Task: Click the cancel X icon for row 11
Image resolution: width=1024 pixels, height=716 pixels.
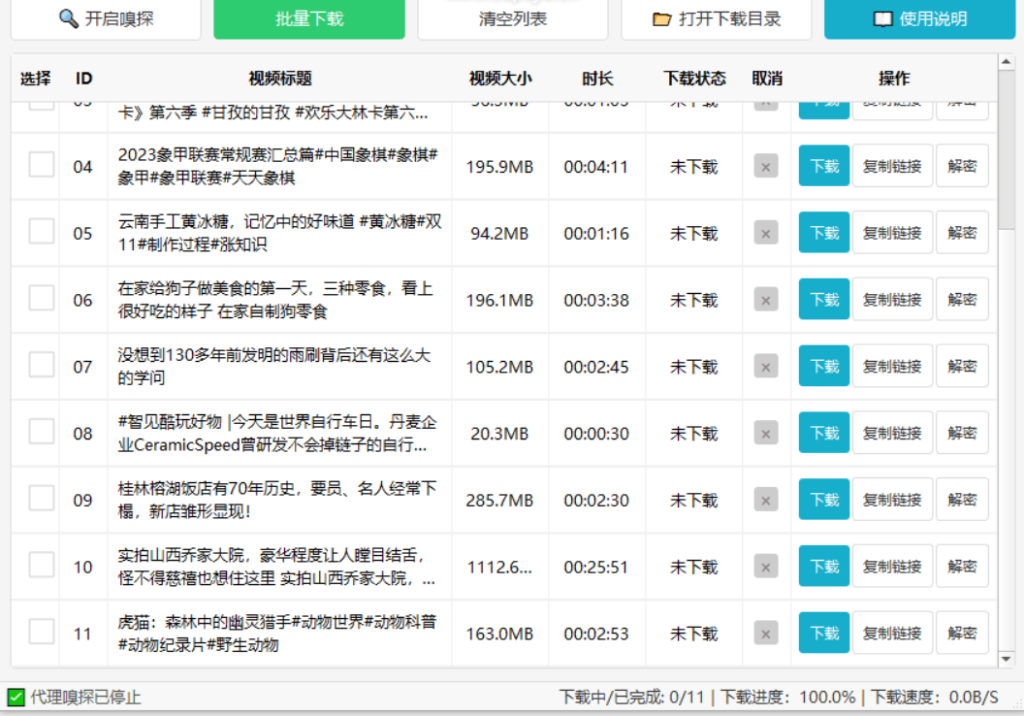Action: (765, 632)
